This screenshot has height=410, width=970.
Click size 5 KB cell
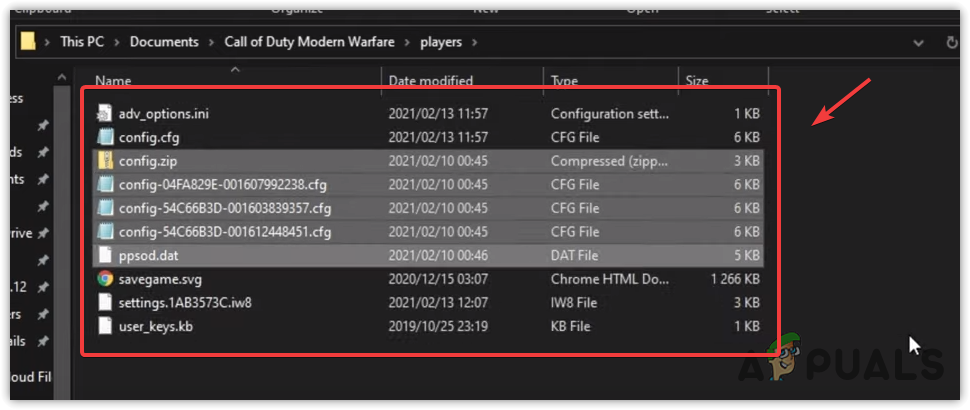coord(747,255)
